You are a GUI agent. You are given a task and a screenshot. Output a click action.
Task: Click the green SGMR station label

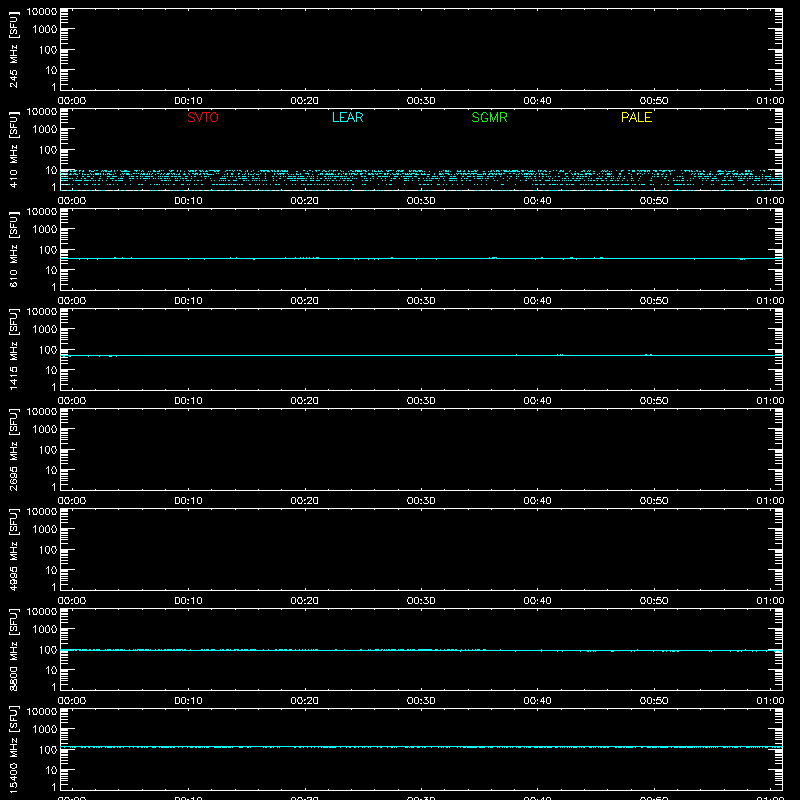coord(489,117)
